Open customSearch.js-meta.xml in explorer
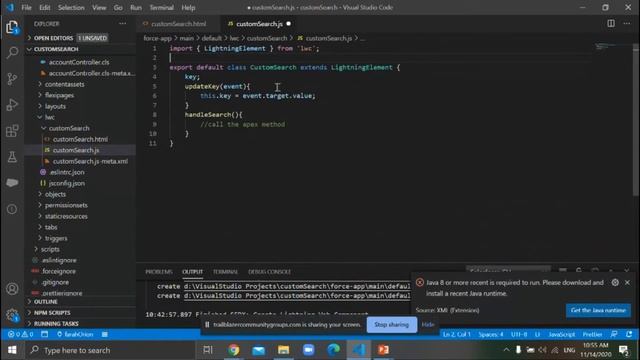Viewport: 640px width, 360px height. click(90, 161)
